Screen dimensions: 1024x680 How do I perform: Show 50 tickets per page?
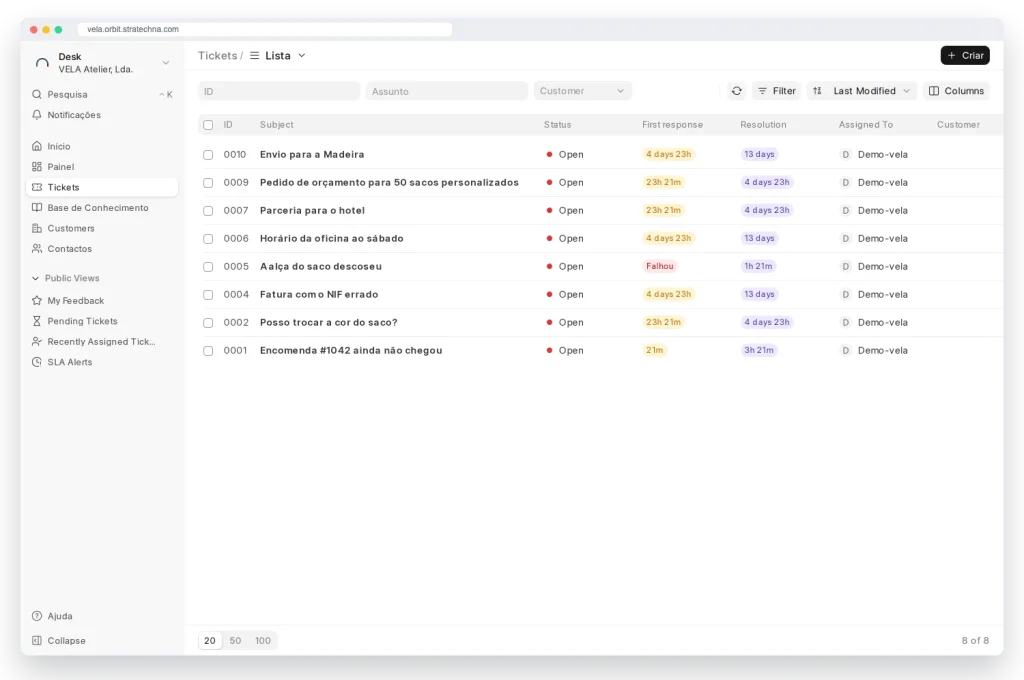(x=235, y=641)
